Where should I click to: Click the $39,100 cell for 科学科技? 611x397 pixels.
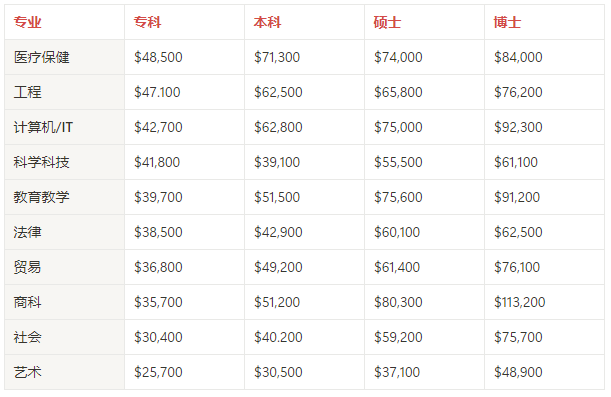(x=277, y=162)
